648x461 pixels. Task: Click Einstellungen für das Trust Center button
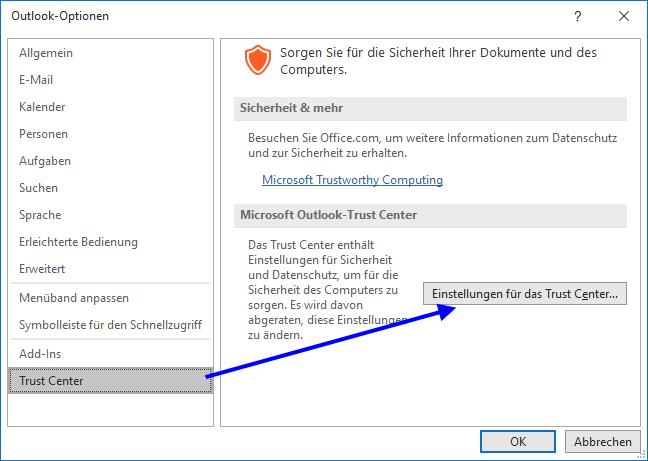(525, 294)
